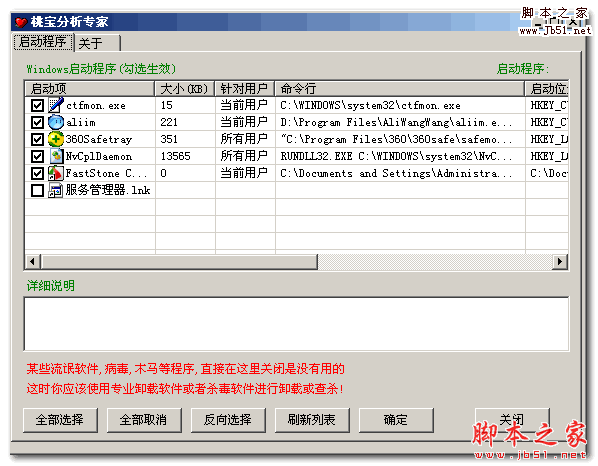This screenshot has height=466, width=598.
Task: Click the C:\WINDOWS\system32\ctfmon.exe command line
Action: [370, 105]
